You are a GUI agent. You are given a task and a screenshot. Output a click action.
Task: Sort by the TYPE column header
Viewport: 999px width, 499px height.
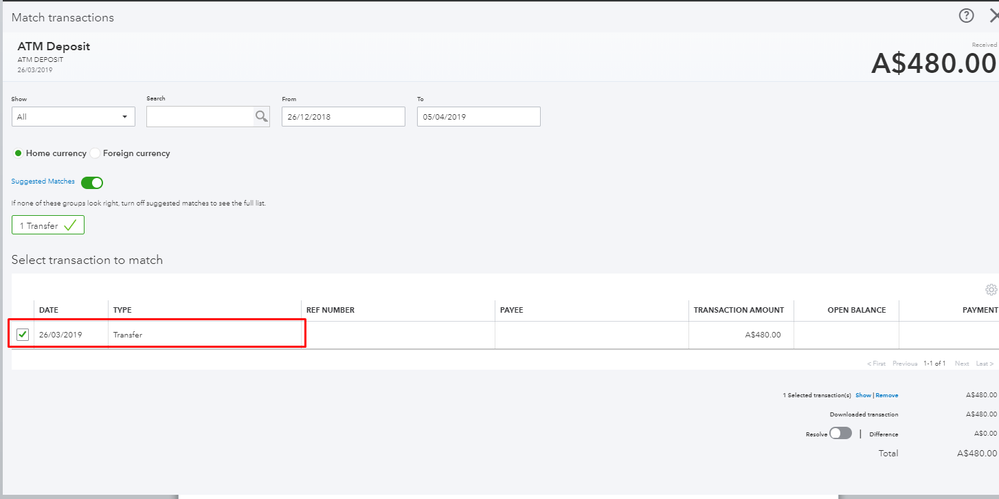[122, 310]
